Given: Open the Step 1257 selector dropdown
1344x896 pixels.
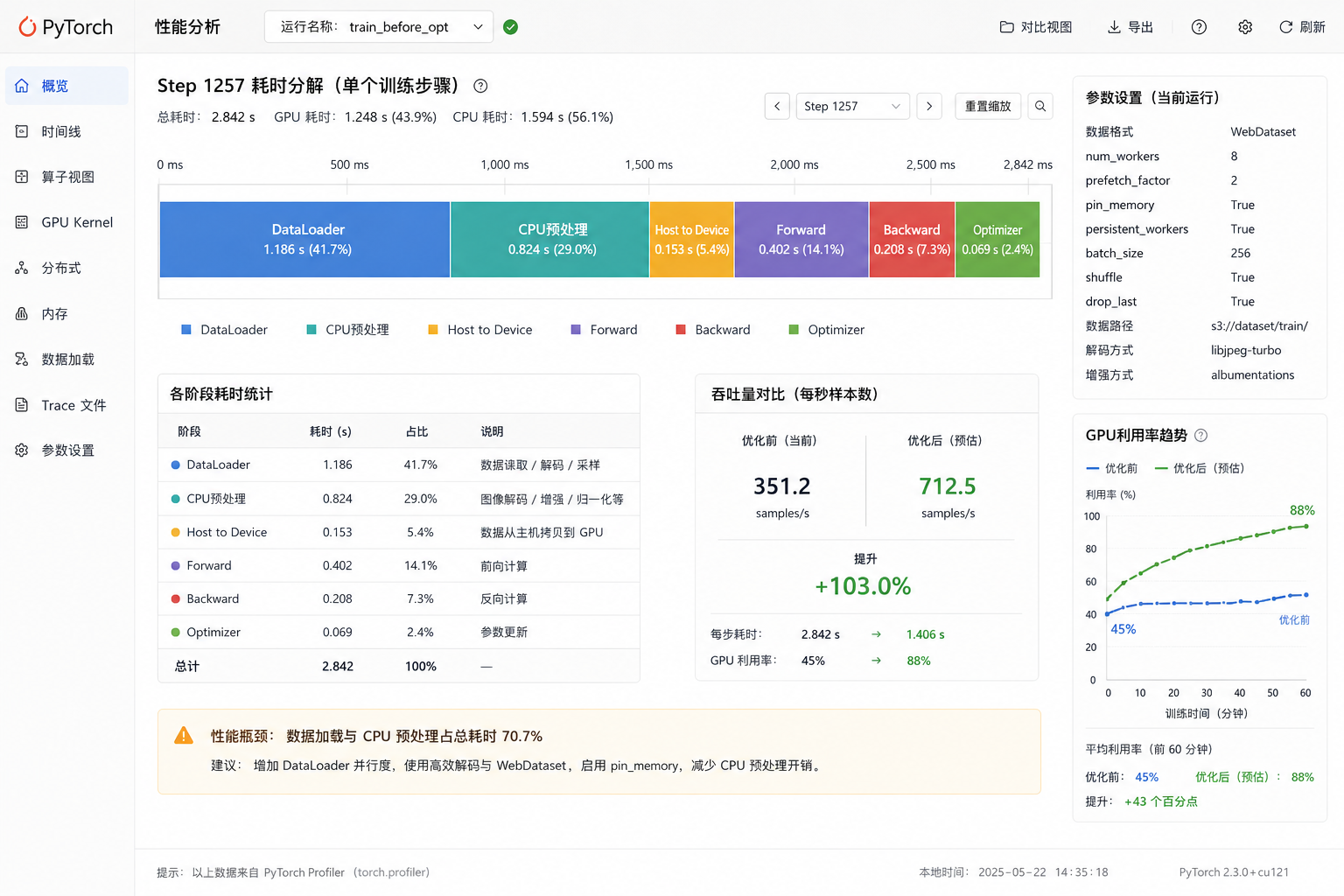Looking at the screenshot, I should coord(852,106).
